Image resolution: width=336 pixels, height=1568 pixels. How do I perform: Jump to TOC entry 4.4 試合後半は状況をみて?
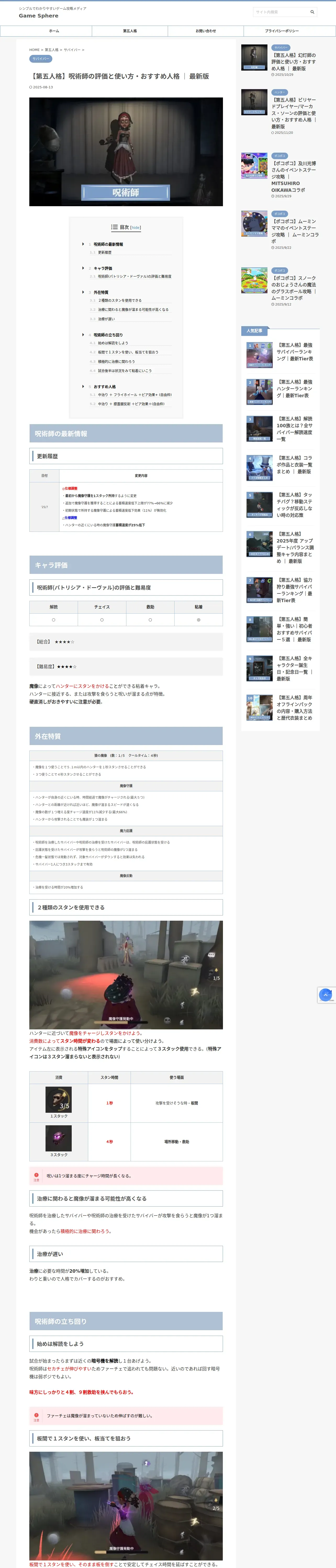click(x=125, y=371)
